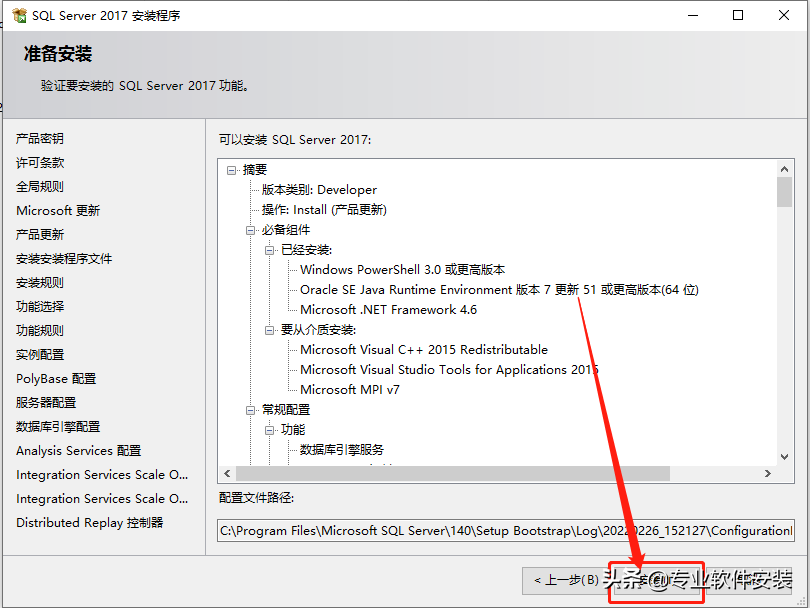Go to 全局规则 step in sidebar
Viewport: 810px width, 608px height.
coord(40,186)
